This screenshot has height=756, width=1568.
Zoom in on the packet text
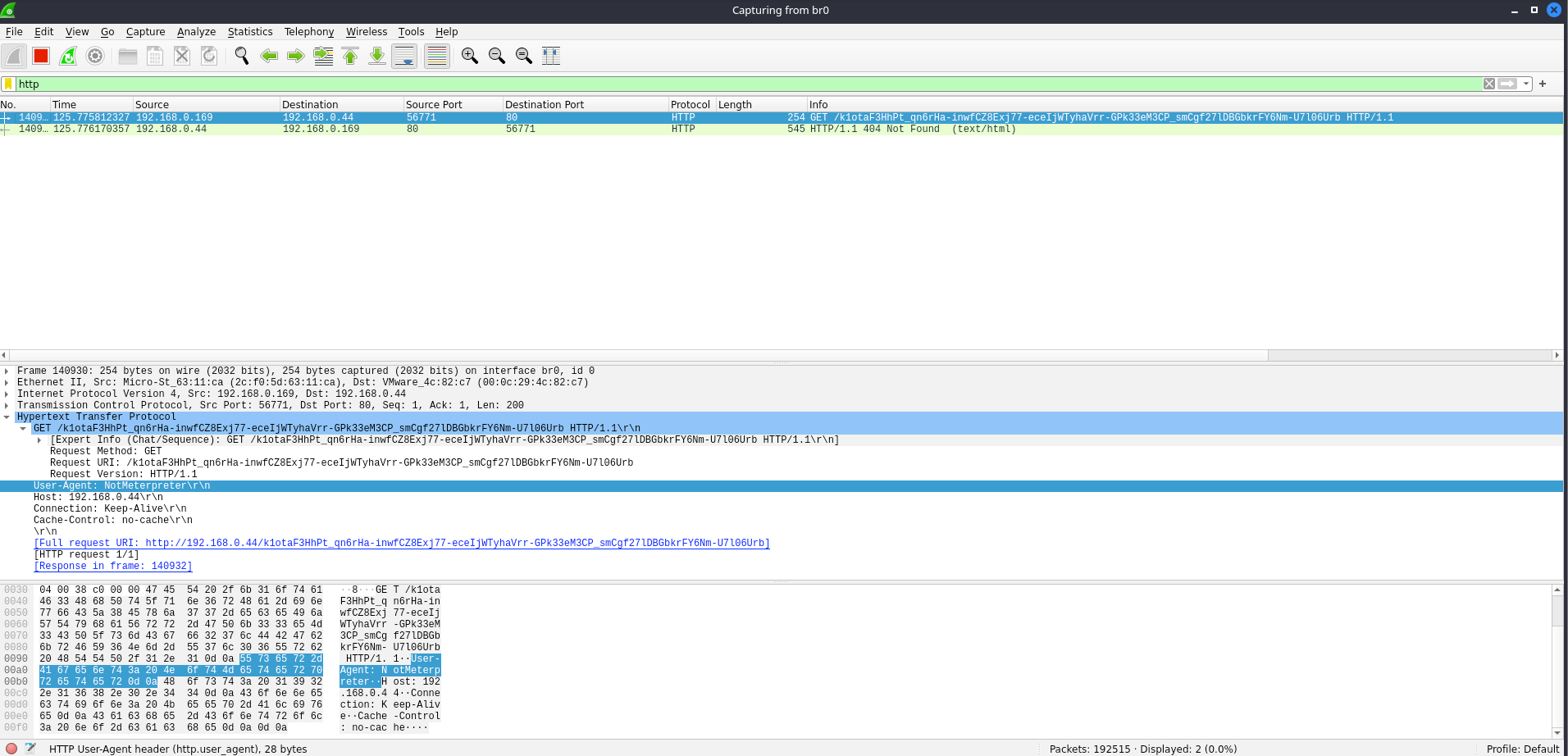coord(469,56)
